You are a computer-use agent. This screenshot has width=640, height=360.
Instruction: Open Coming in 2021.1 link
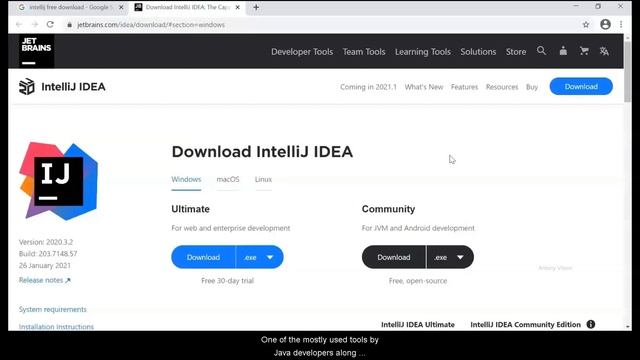click(368, 87)
